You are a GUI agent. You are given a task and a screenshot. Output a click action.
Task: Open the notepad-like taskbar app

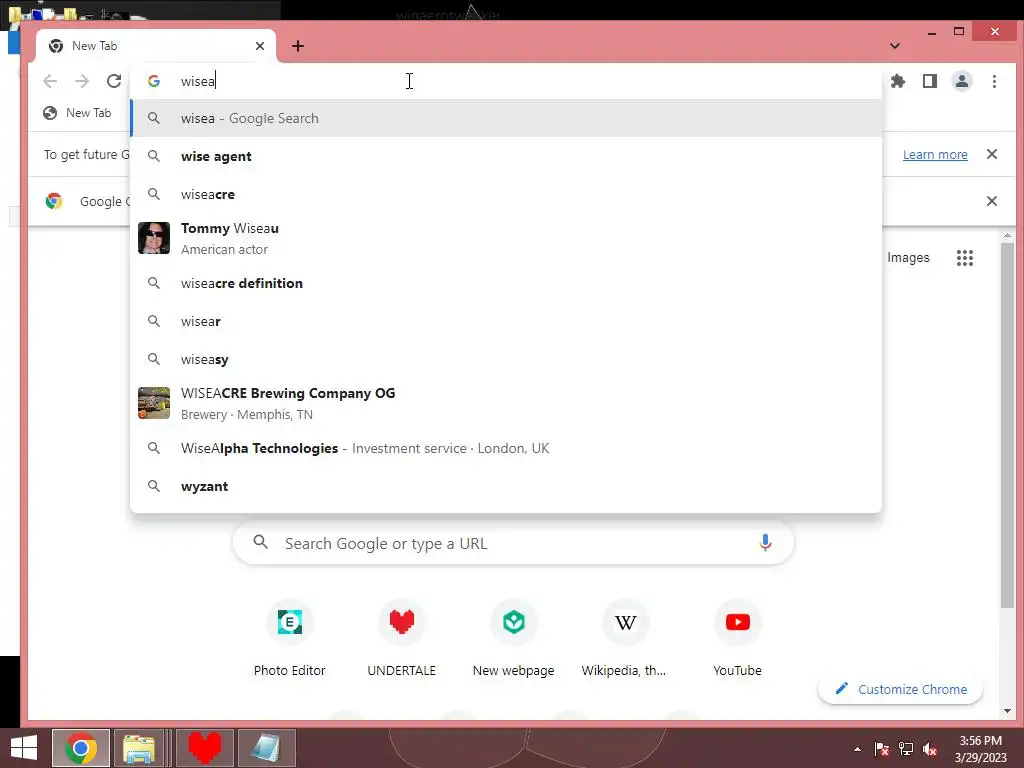pyautogui.click(x=267, y=748)
